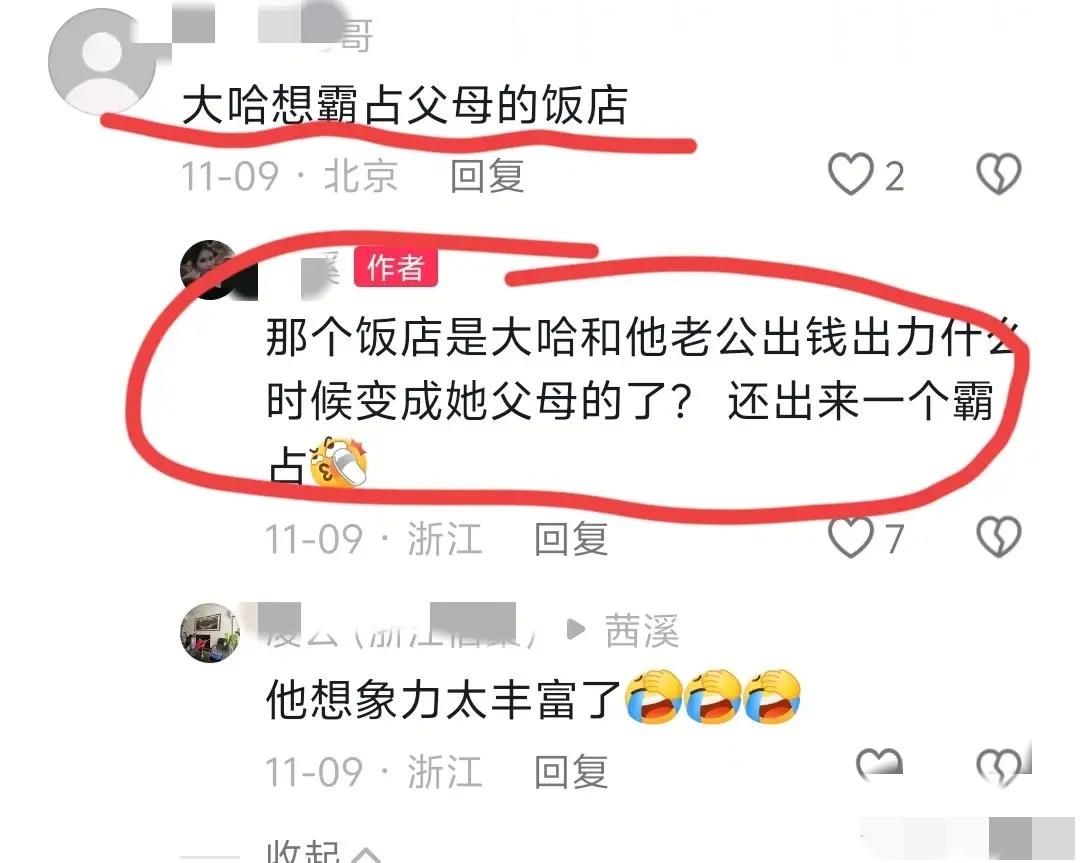
Task: Select the 他想象力太丰富了 comment text
Action: pos(444,699)
